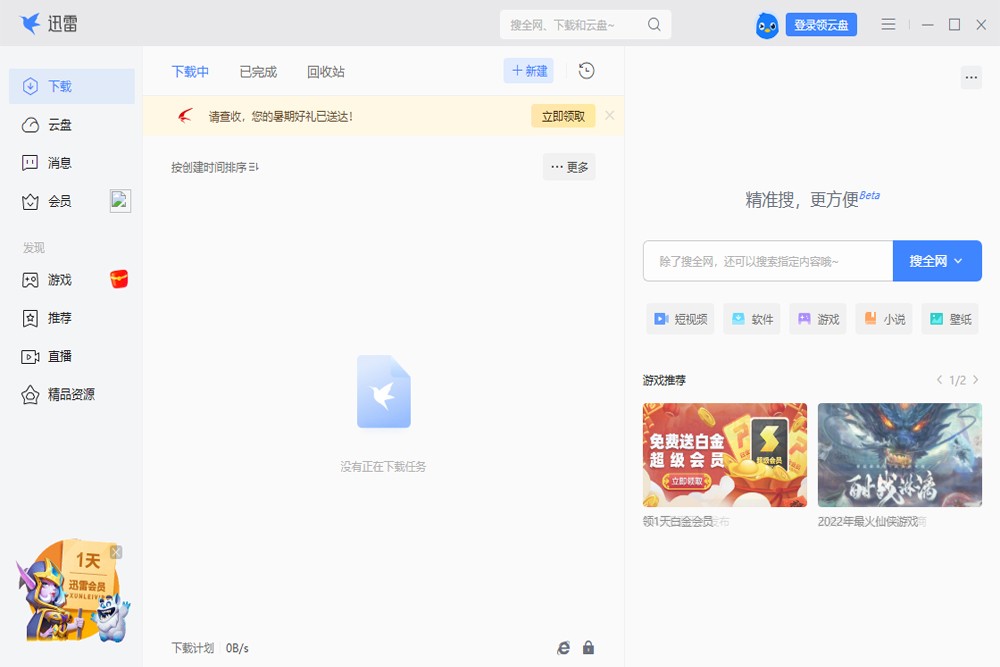This screenshot has width=1000, height=667.
Task: Click the search magnifier icon in top bar
Action: tap(654, 24)
